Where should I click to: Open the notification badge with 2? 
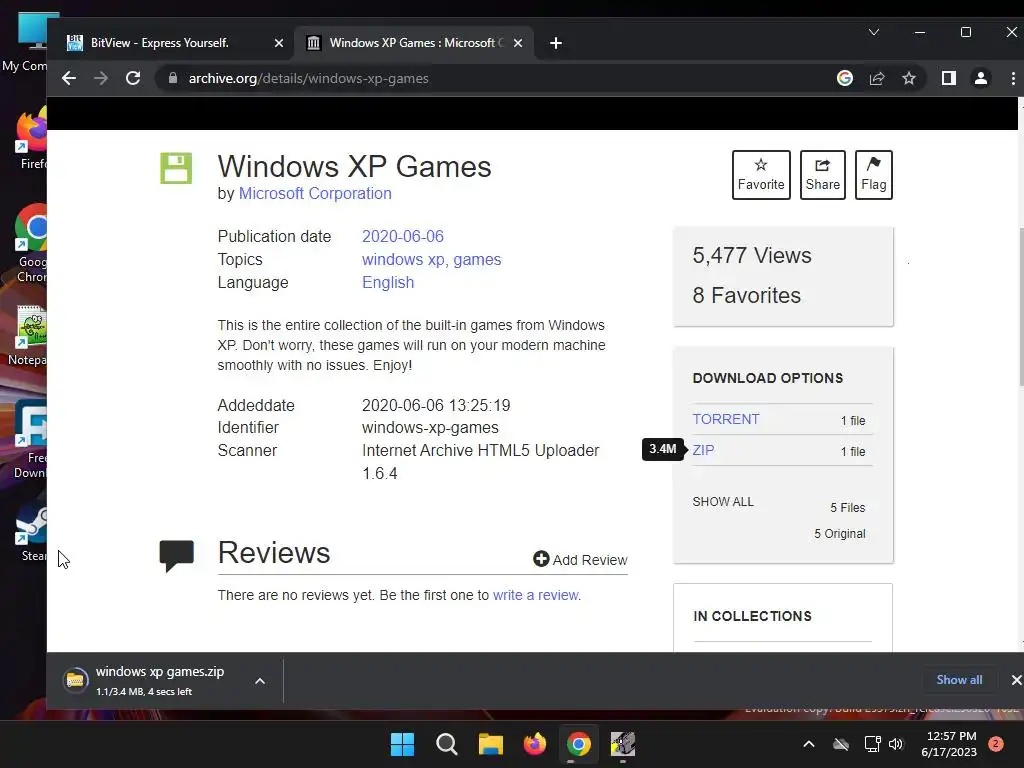pyautogui.click(x=996, y=744)
